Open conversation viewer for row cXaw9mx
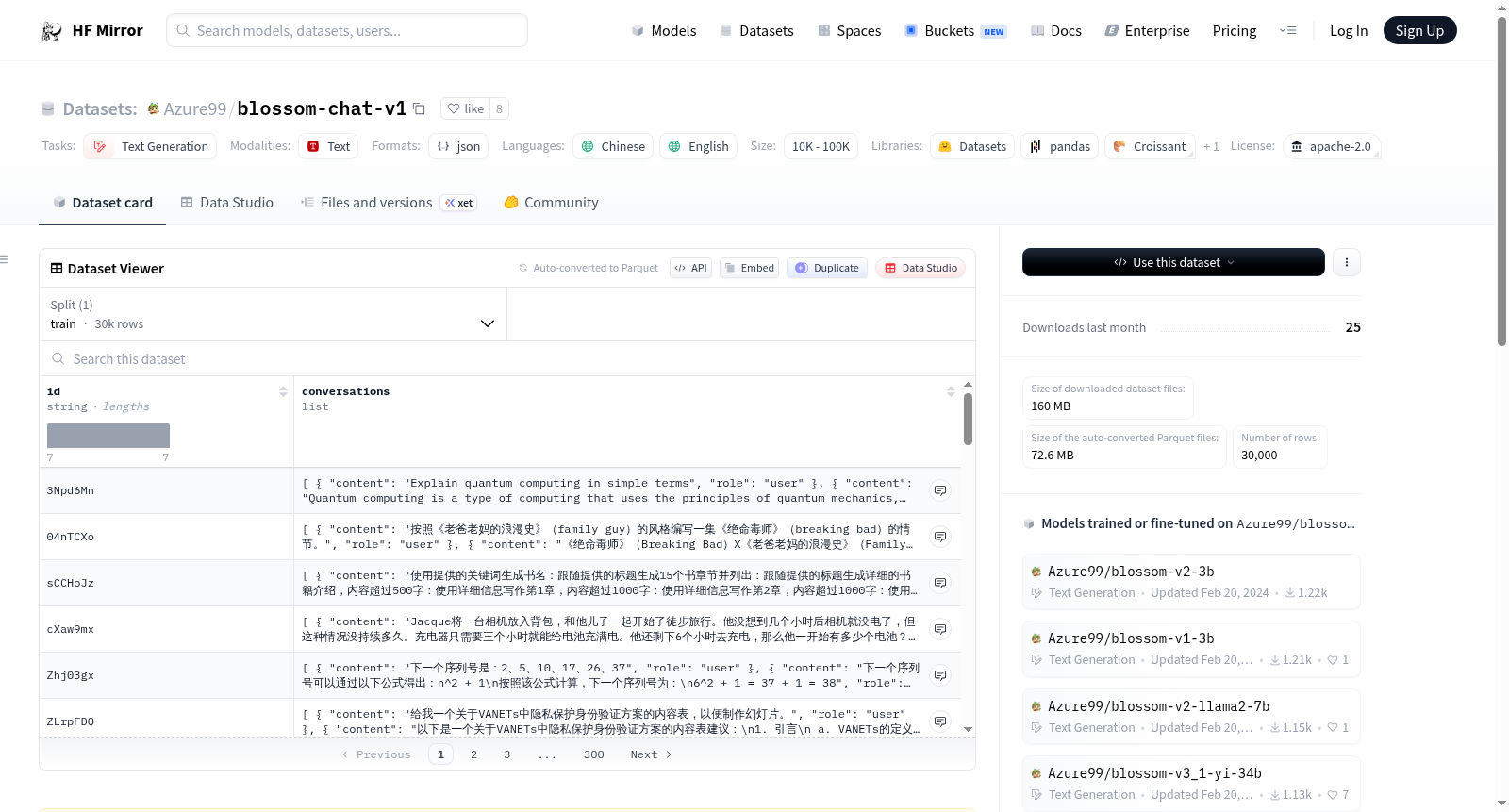This screenshot has height=812, width=1509. (x=940, y=629)
